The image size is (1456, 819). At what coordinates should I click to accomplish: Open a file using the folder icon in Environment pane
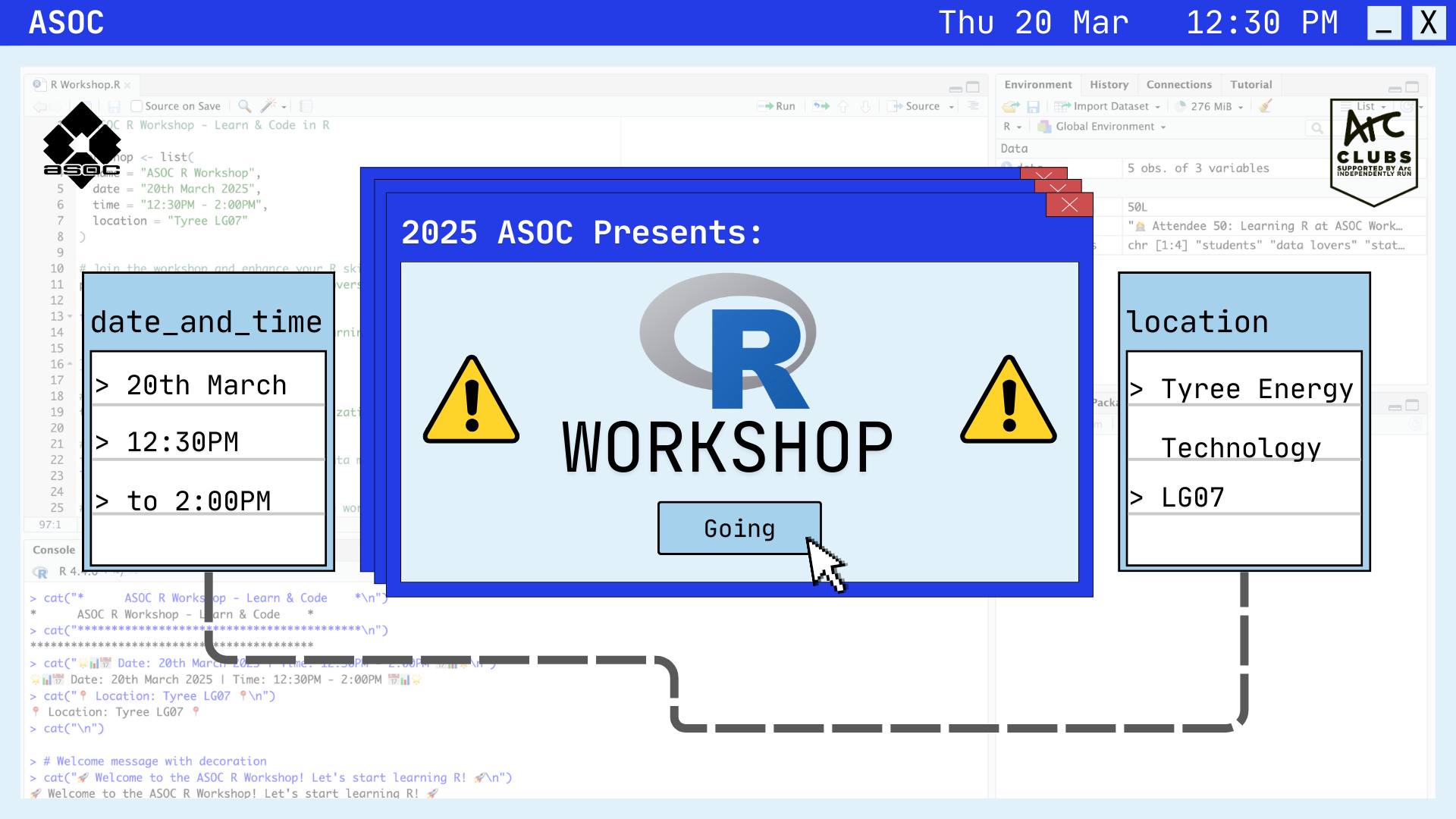1012,106
